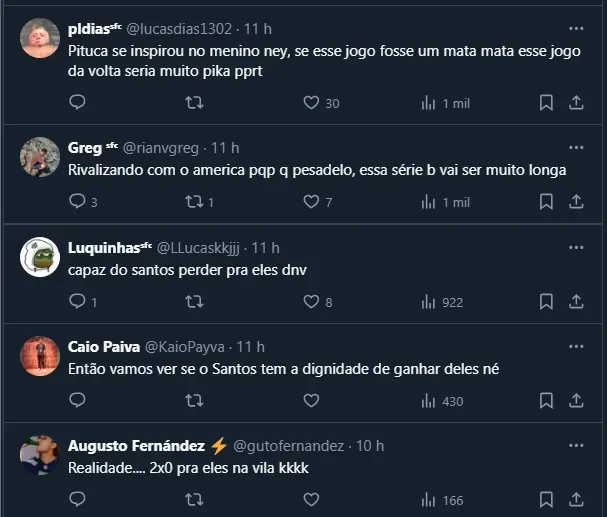Share Luquinhas's tweet
607x517 pixels.
[x=576, y=301]
